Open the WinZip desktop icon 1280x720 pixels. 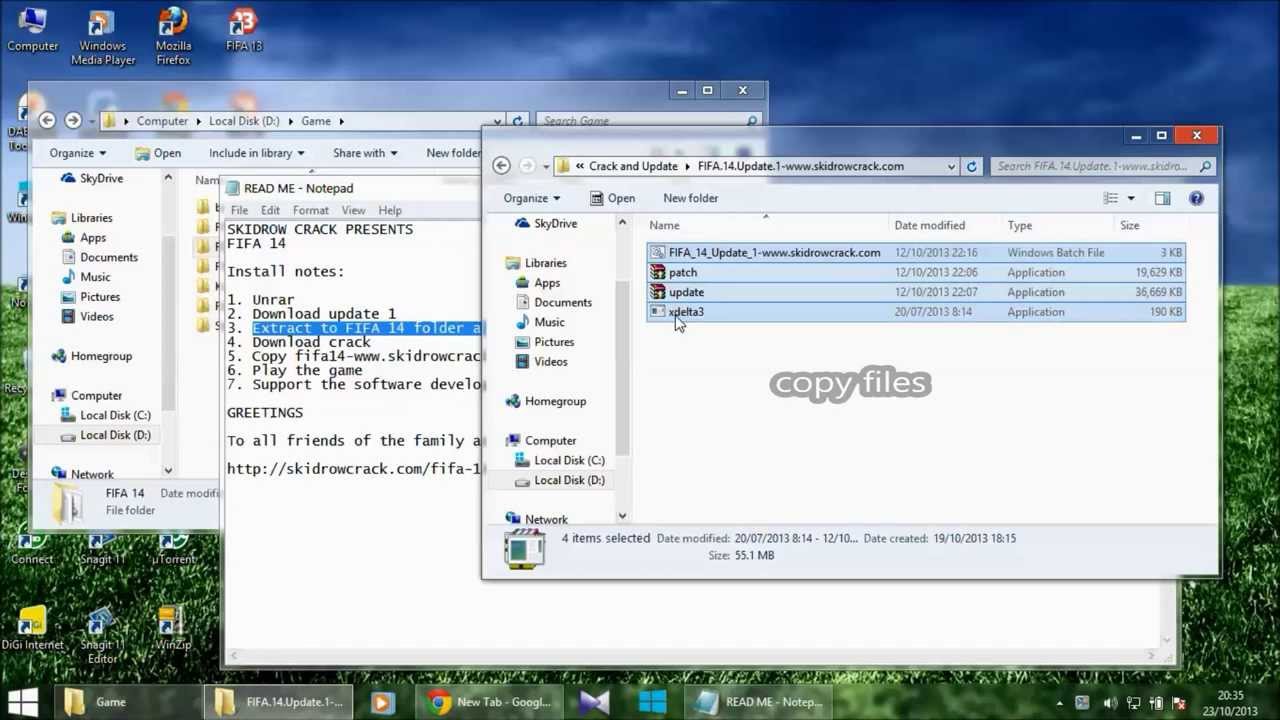172,630
